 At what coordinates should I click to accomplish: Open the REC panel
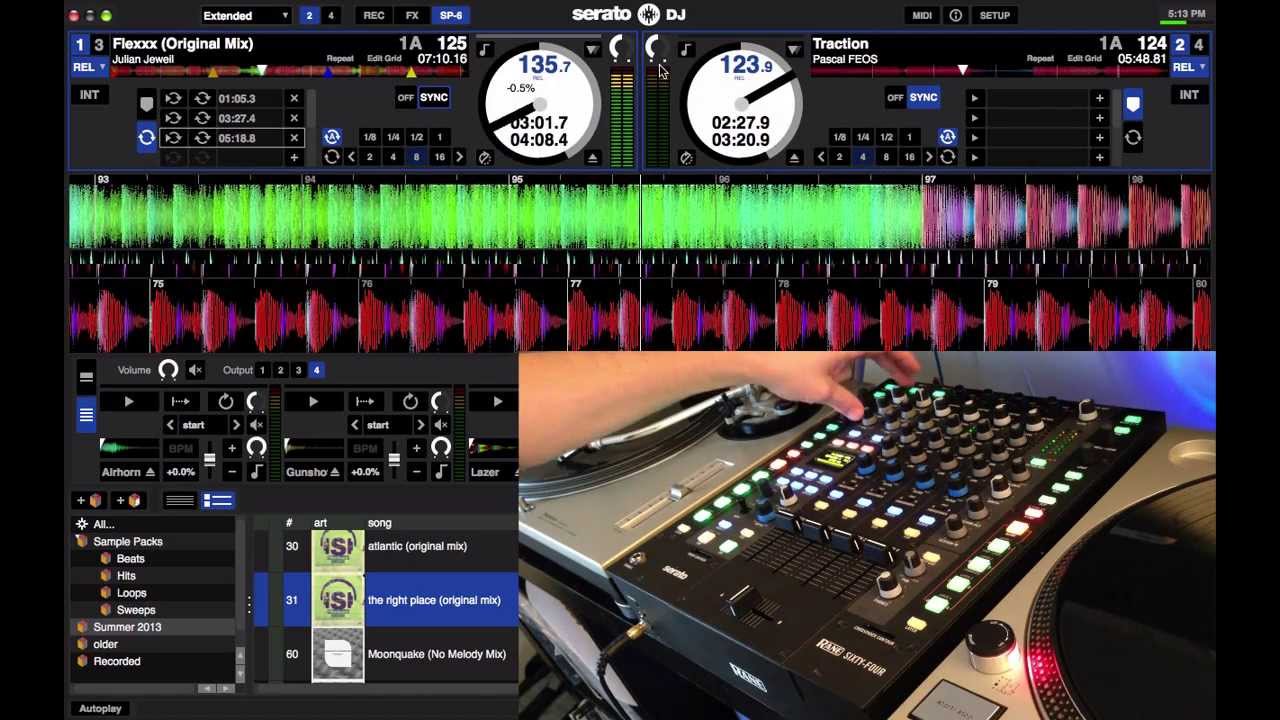(x=374, y=16)
